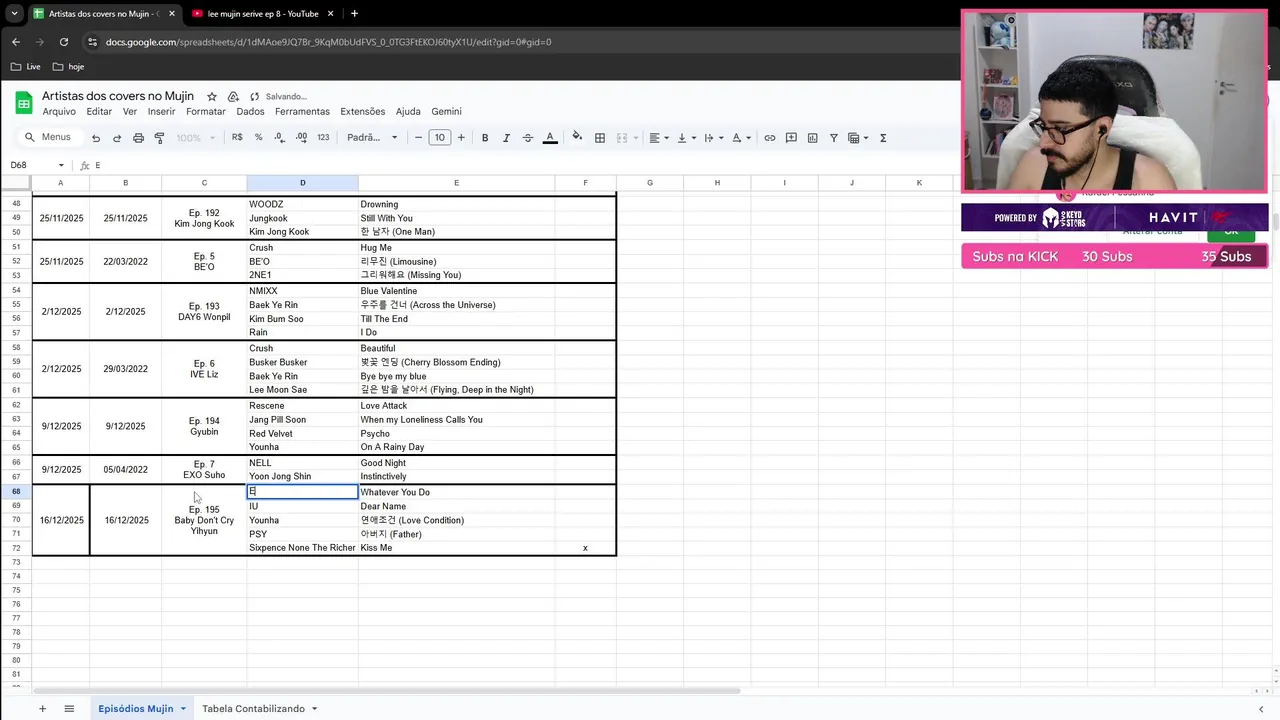Decrease decimal places
The width and height of the screenshot is (1280, 720).
pyautogui.click(x=279, y=138)
